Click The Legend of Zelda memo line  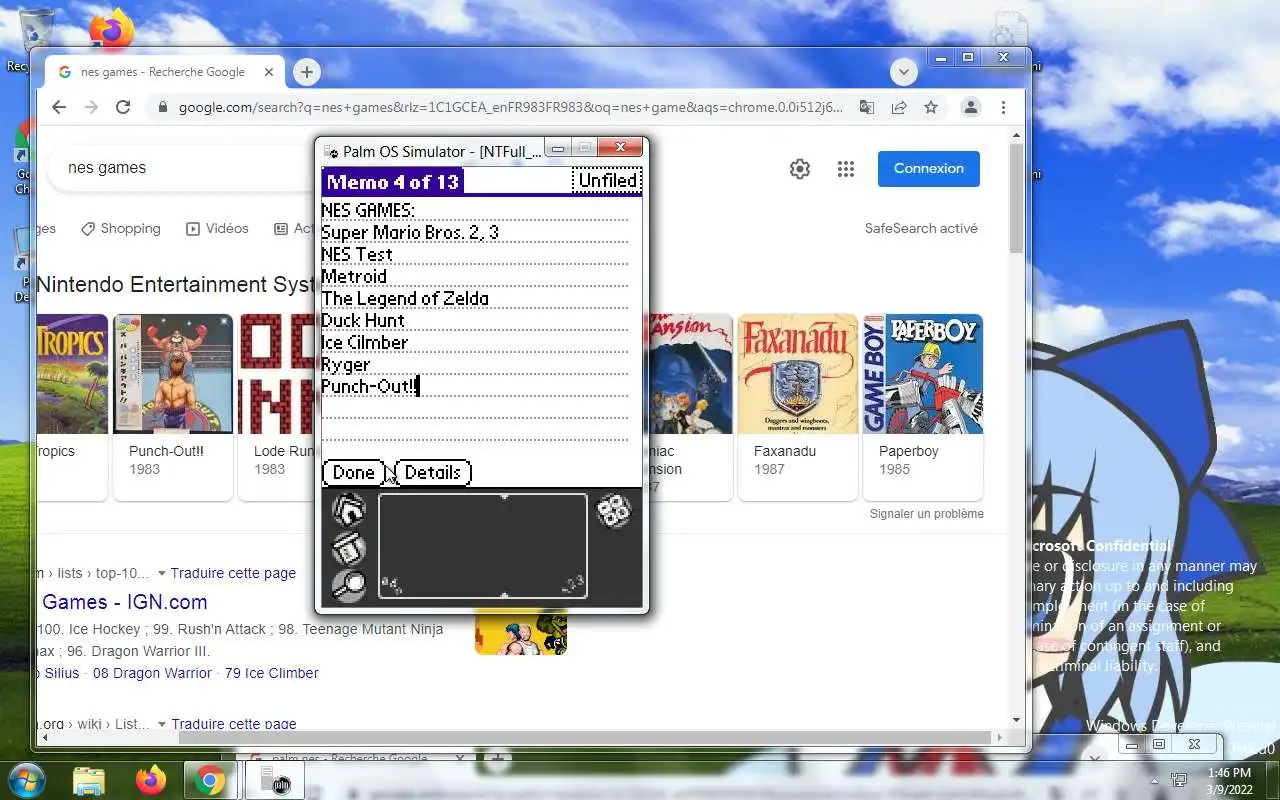point(405,299)
